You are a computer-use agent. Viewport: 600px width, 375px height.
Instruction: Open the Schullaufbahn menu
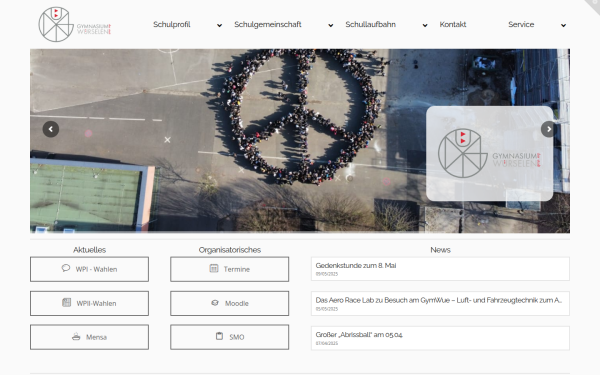(370, 24)
